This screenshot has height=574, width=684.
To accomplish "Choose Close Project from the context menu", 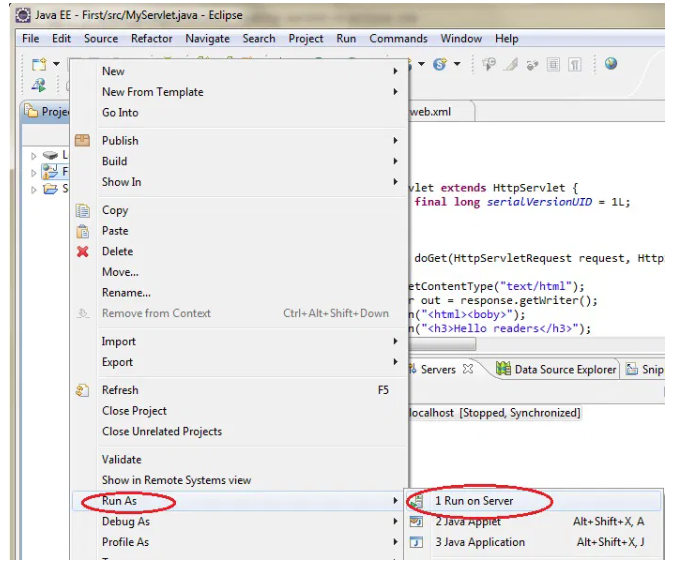I will (134, 411).
